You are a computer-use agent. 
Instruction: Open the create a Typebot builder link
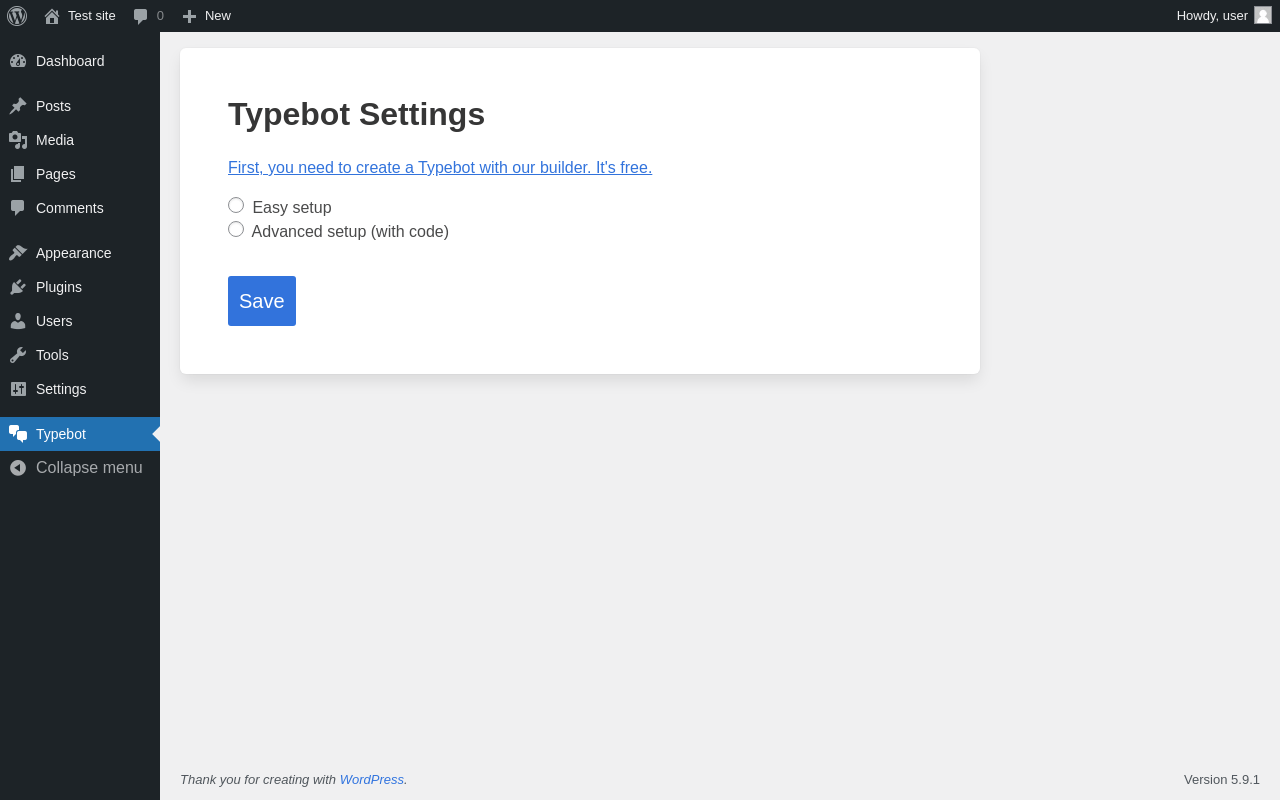pos(440,168)
